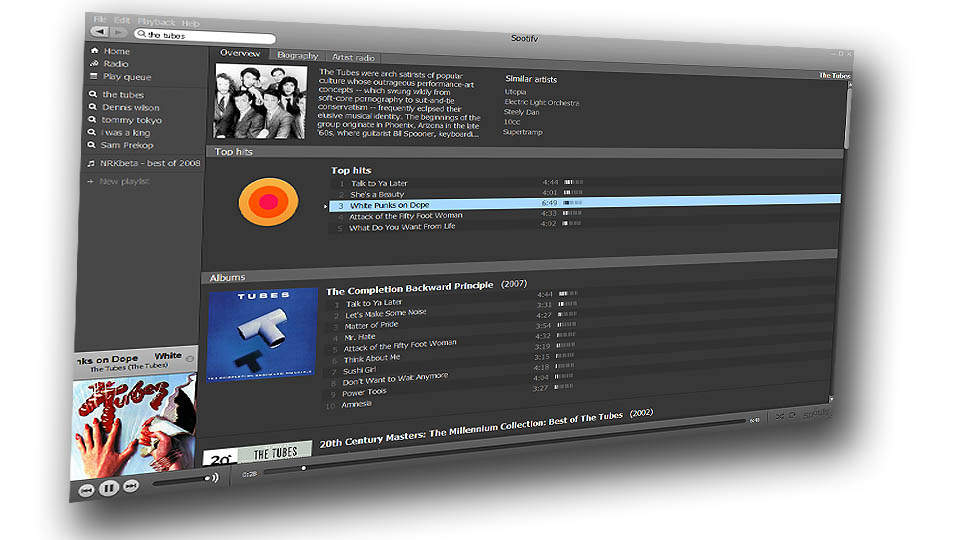The image size is (960, 540).
Task: Open similar artist Electric Light Orchestra
Action: coord(541,102)
